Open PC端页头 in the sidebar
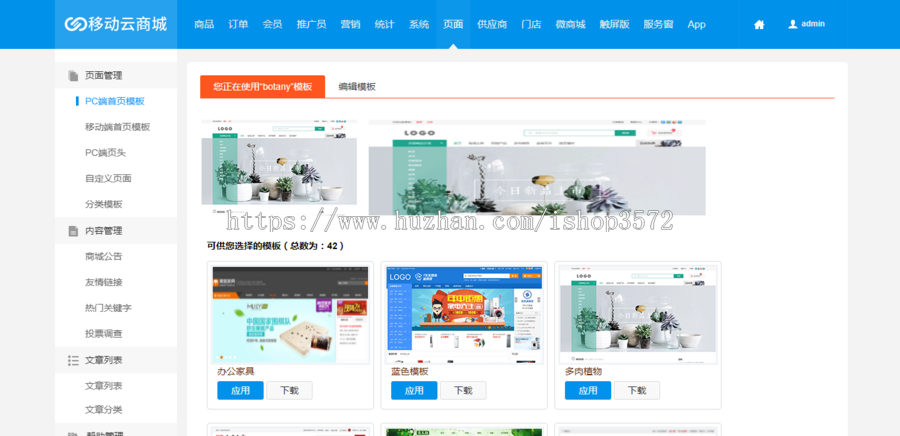900x436 pixels. [x=106, y=153]
